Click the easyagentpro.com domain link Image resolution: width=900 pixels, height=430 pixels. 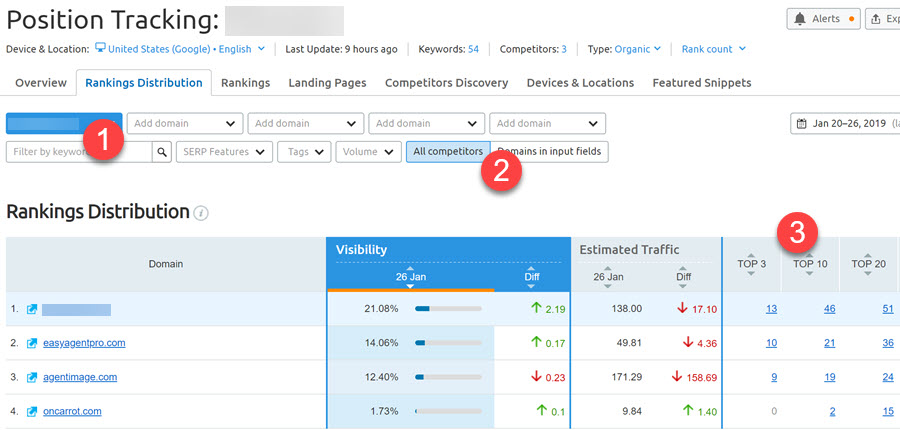pyautogui.click(x=84, y=343)
